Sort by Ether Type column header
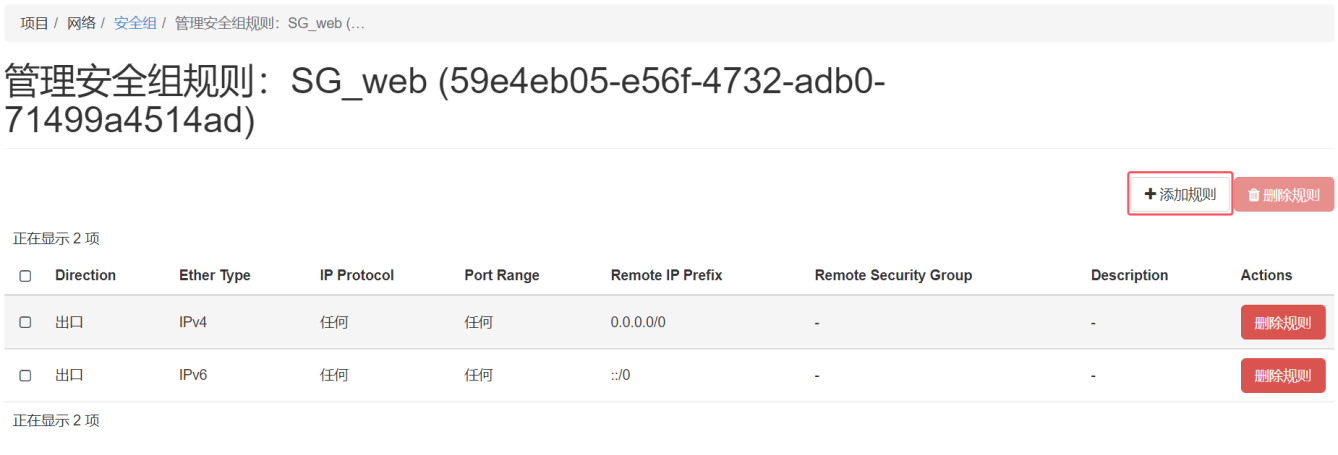1338x455 pixels. pos(215,275)
